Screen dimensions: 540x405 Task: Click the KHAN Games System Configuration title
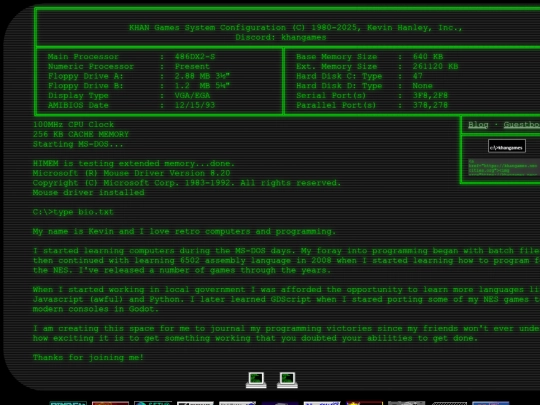coord(295,28)
